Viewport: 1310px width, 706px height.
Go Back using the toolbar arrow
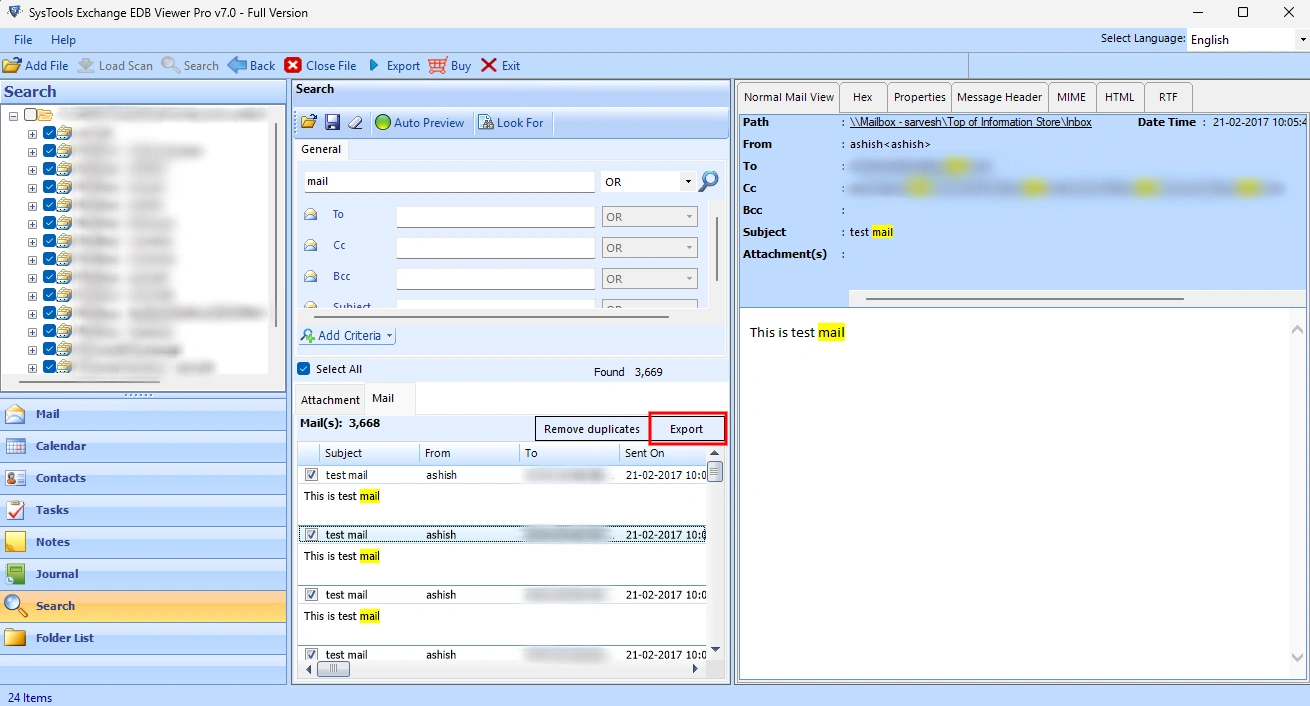tap(251, 65)
